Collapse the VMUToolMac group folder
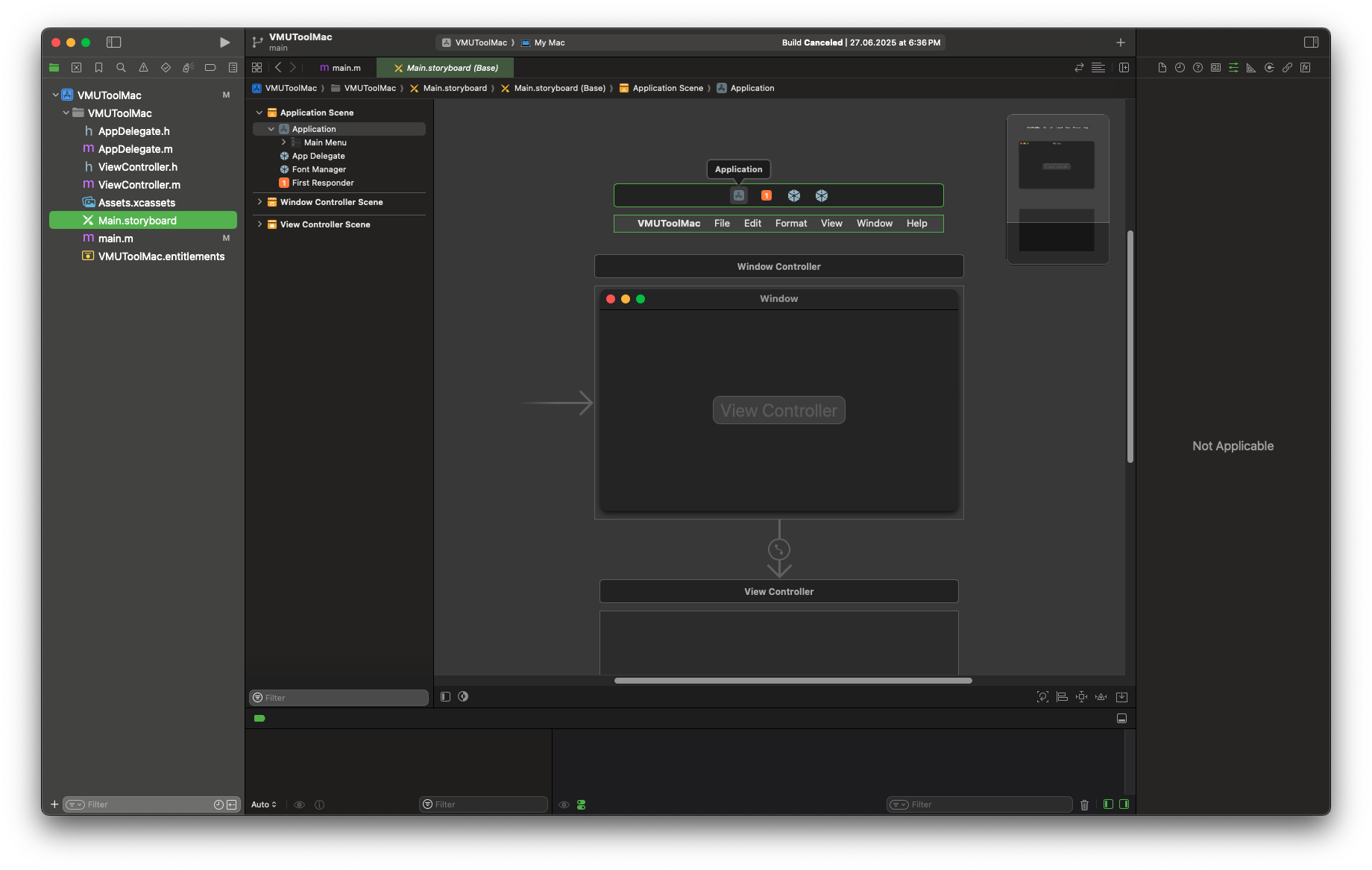The height and width of the screenshot is (870, 1372). (66, 113)
